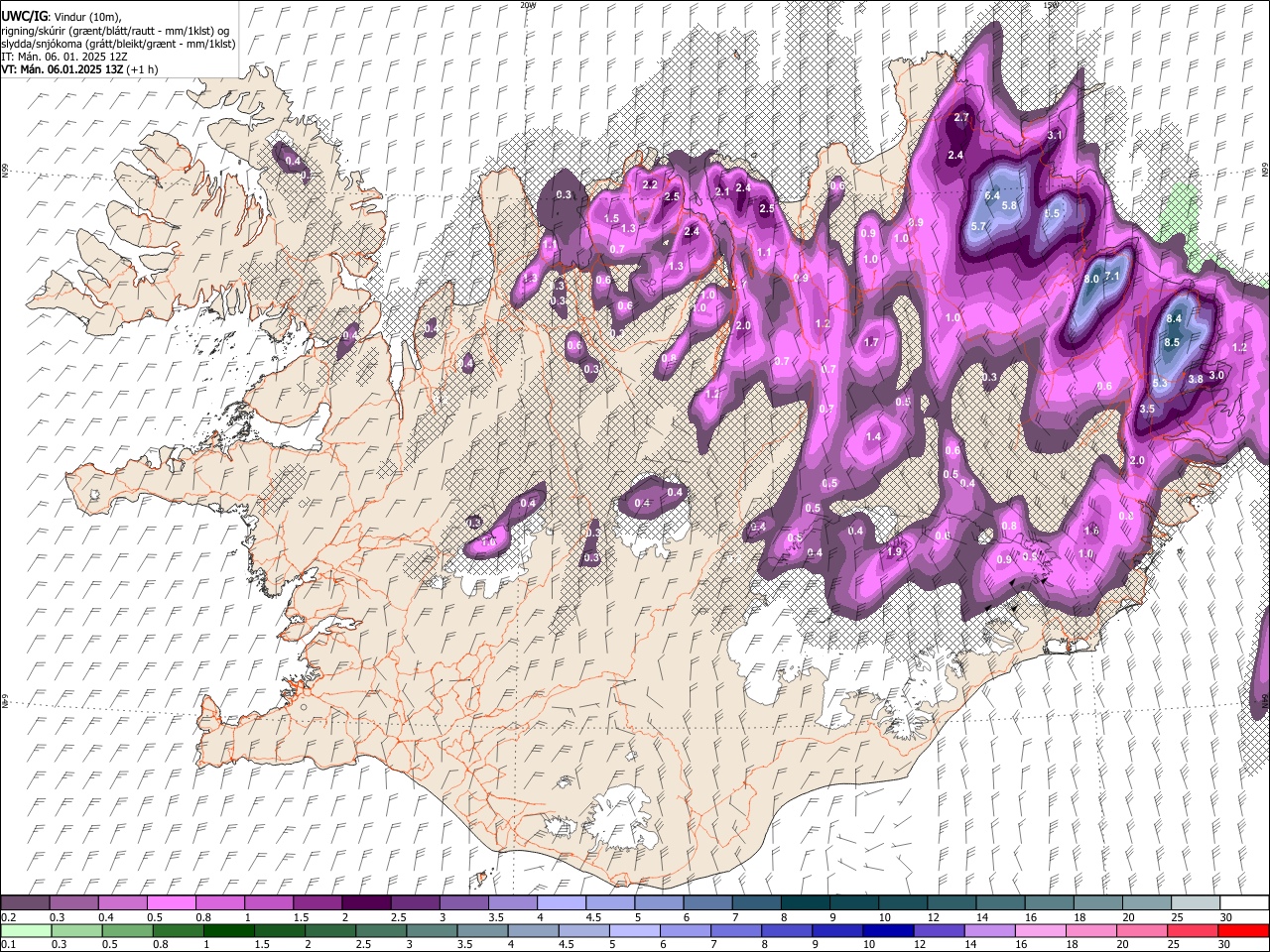Select the dark plum 0.2 swatch in the upper legend

[x=25, y=902]
